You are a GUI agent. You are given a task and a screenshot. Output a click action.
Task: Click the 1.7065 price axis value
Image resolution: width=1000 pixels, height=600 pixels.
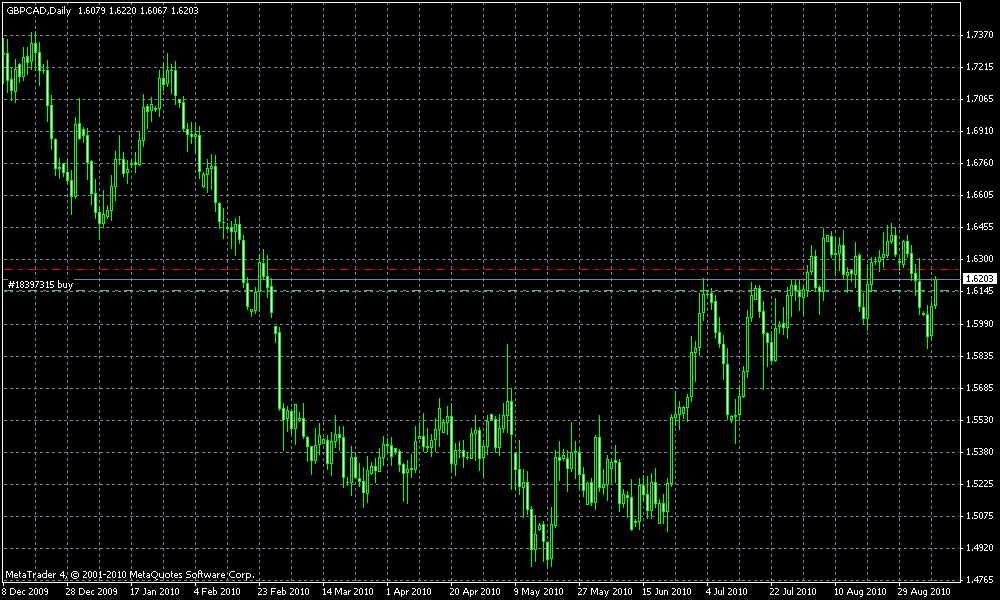pyautogui.click(x=980, y=98)
